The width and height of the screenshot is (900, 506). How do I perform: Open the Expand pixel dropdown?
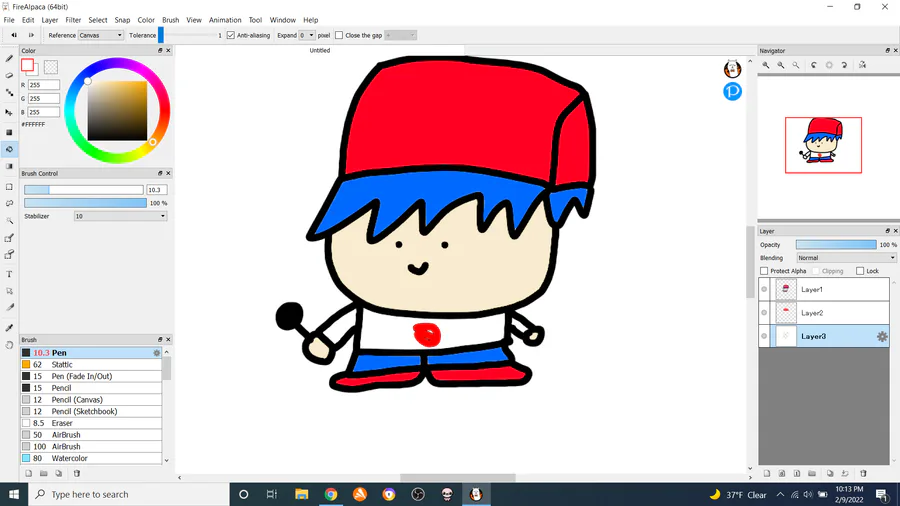tap(307, 36)
